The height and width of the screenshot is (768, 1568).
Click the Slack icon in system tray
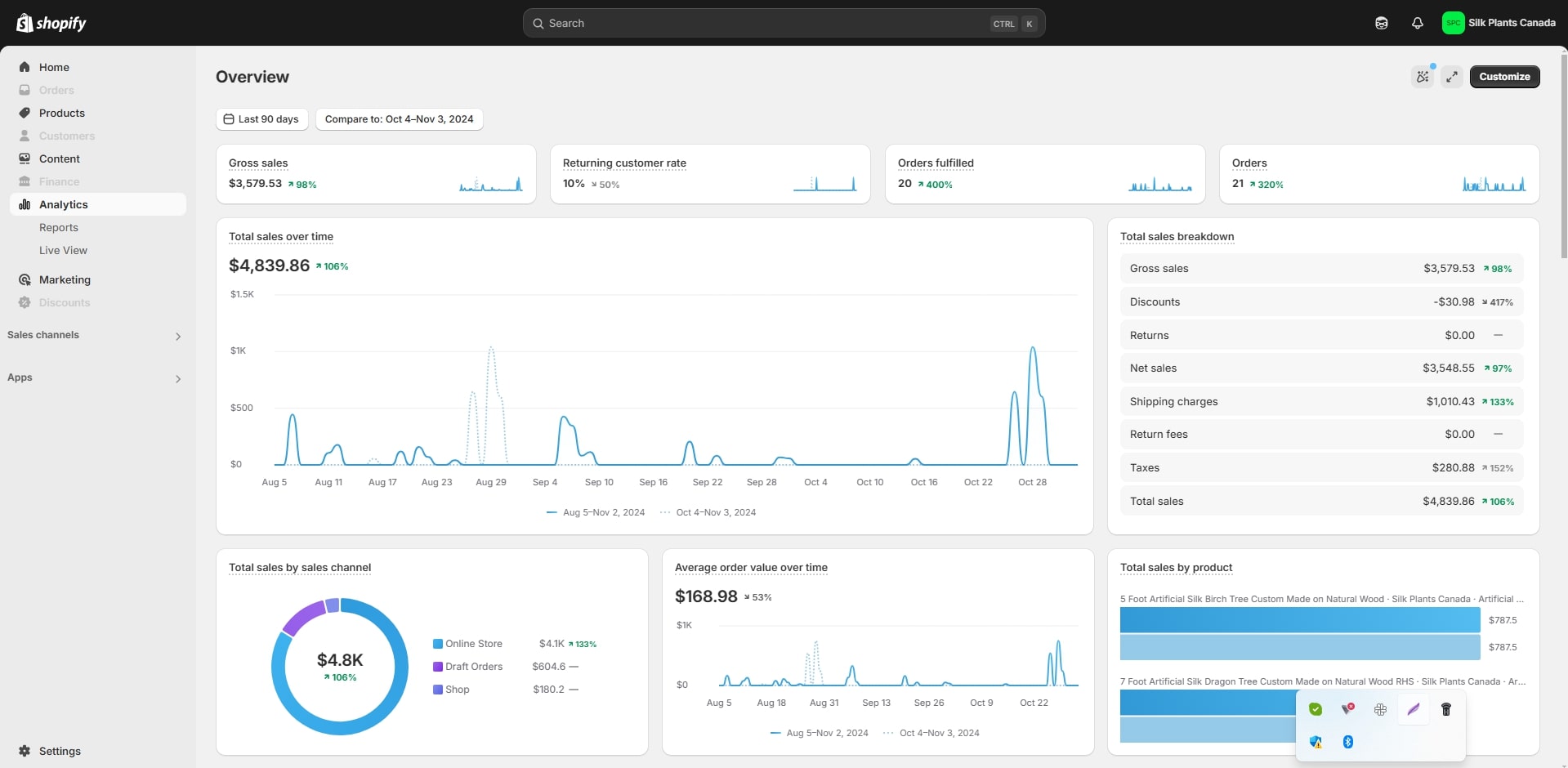pos(1380,709)
